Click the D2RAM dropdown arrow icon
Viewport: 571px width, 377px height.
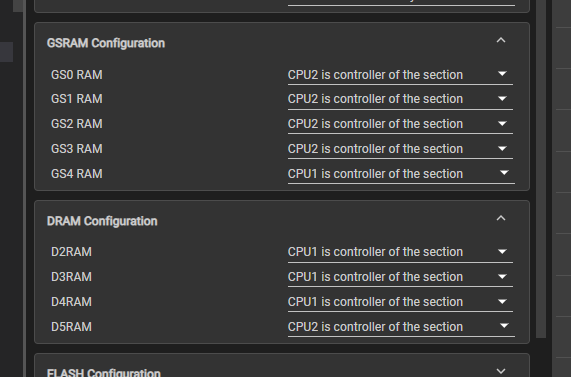click(502, 251)
